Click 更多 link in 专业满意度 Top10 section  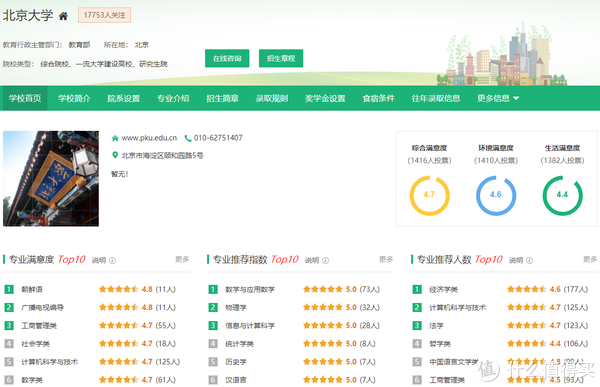pyautogui.click(x=182, y=260)
